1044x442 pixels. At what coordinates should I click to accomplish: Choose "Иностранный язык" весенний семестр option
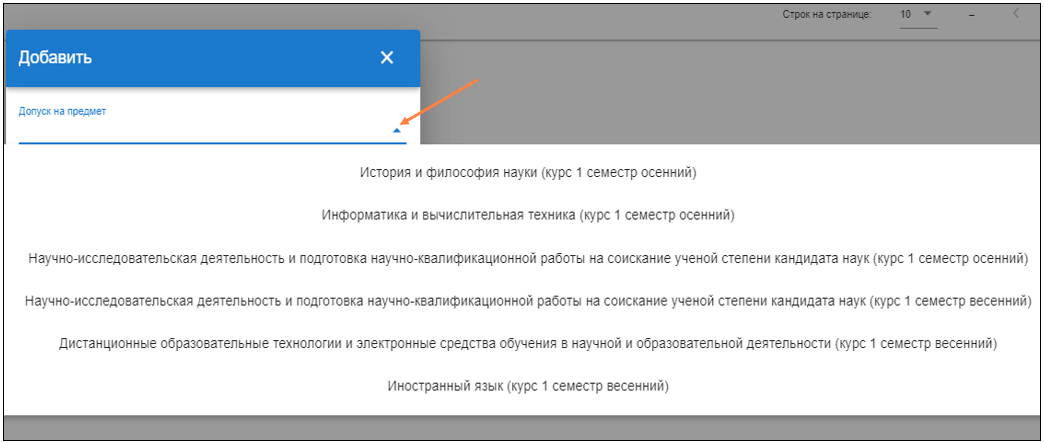click(527, 385)
